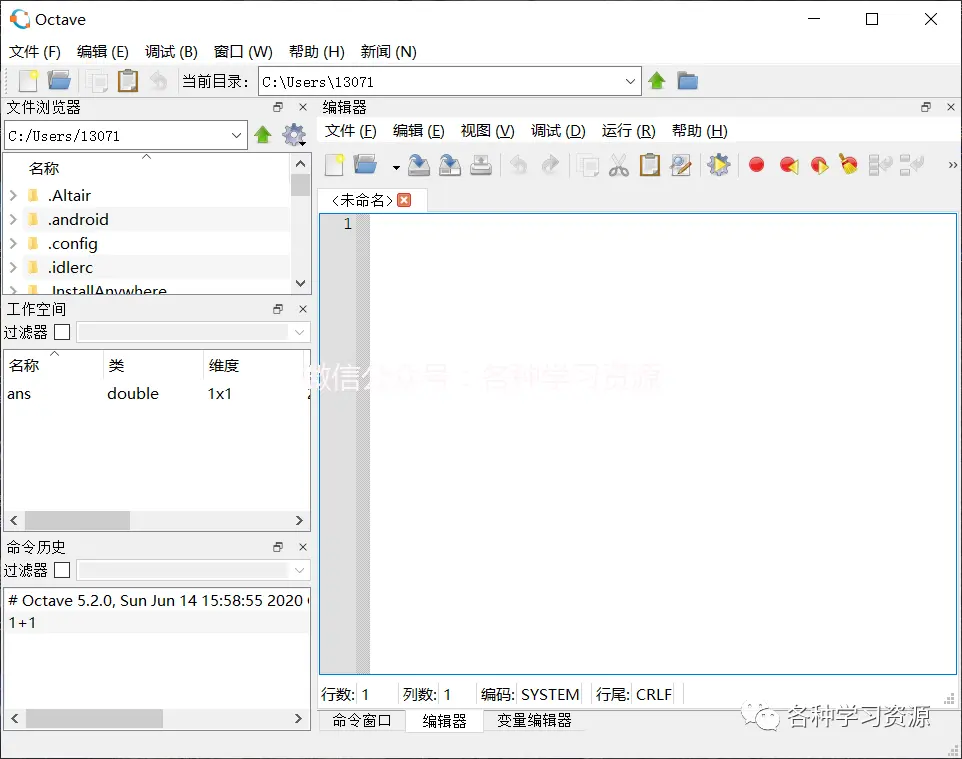The width and height of the screenshot is (962, 759).
Task: Open file browser path dropdown
Action: [x=236, y=136]
